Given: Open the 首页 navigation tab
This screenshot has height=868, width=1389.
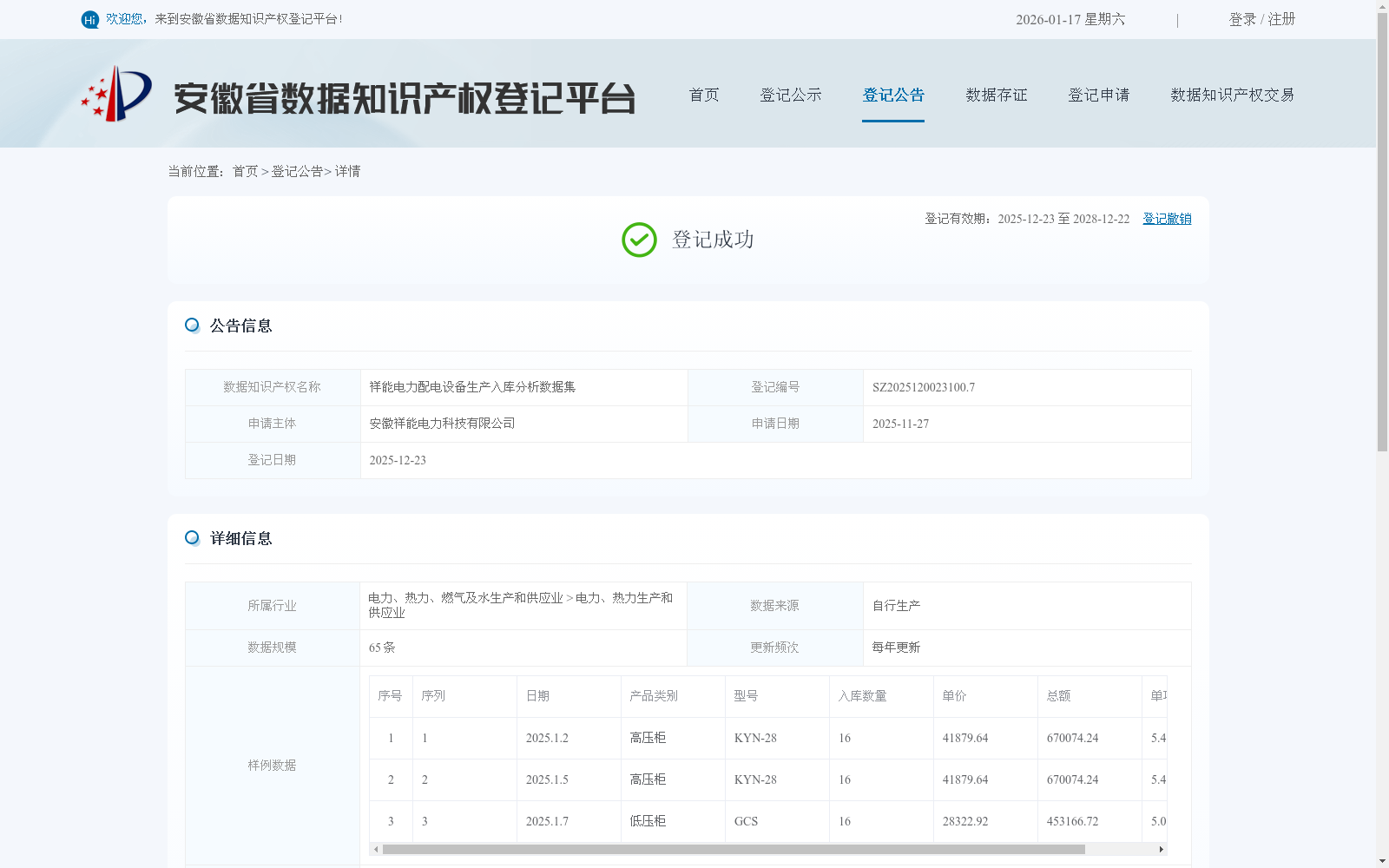Looking at the screenshot, I should click(704, 95).
